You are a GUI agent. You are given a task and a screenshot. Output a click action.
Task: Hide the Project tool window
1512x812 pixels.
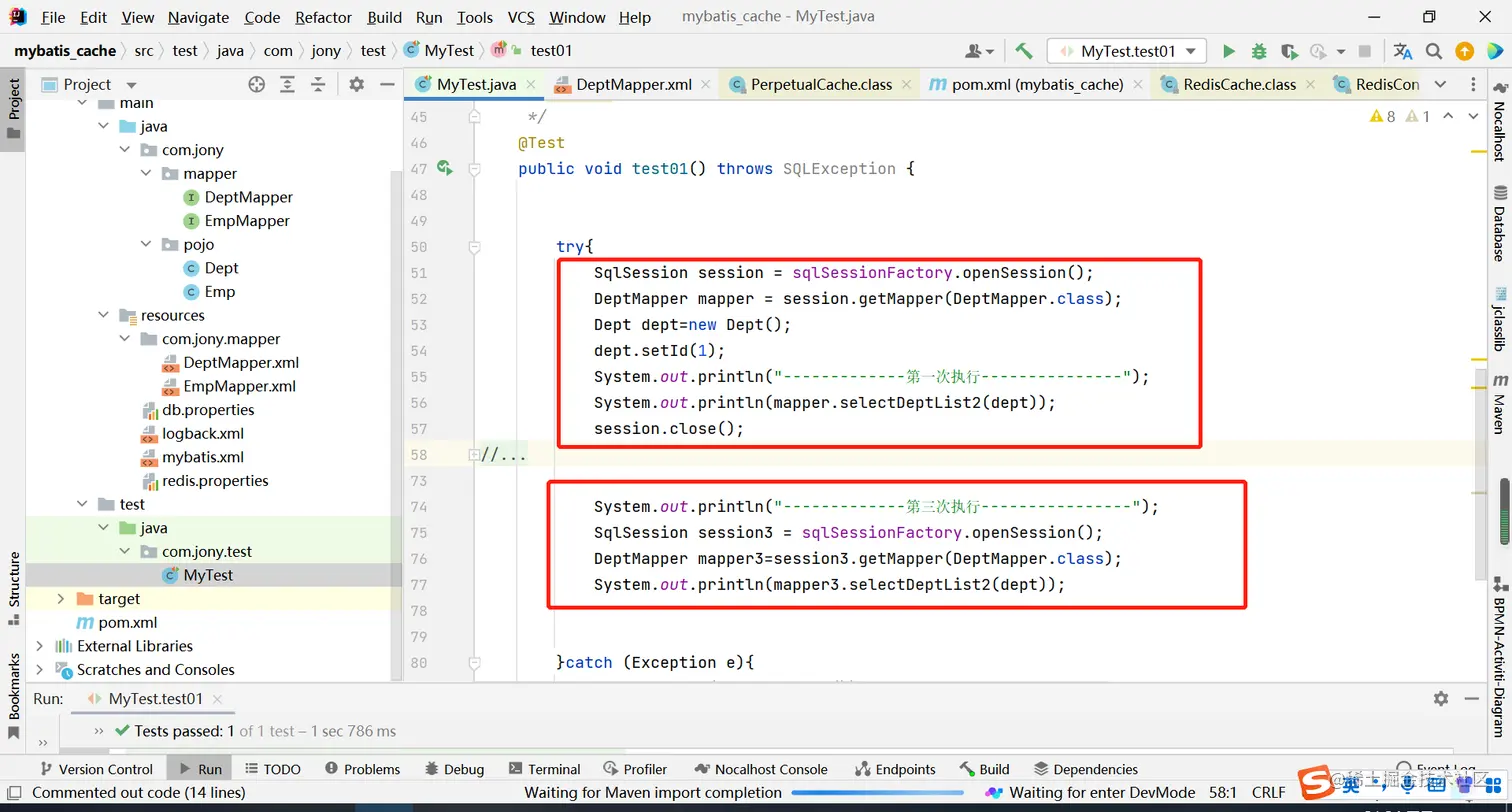(x=388, y=85)
